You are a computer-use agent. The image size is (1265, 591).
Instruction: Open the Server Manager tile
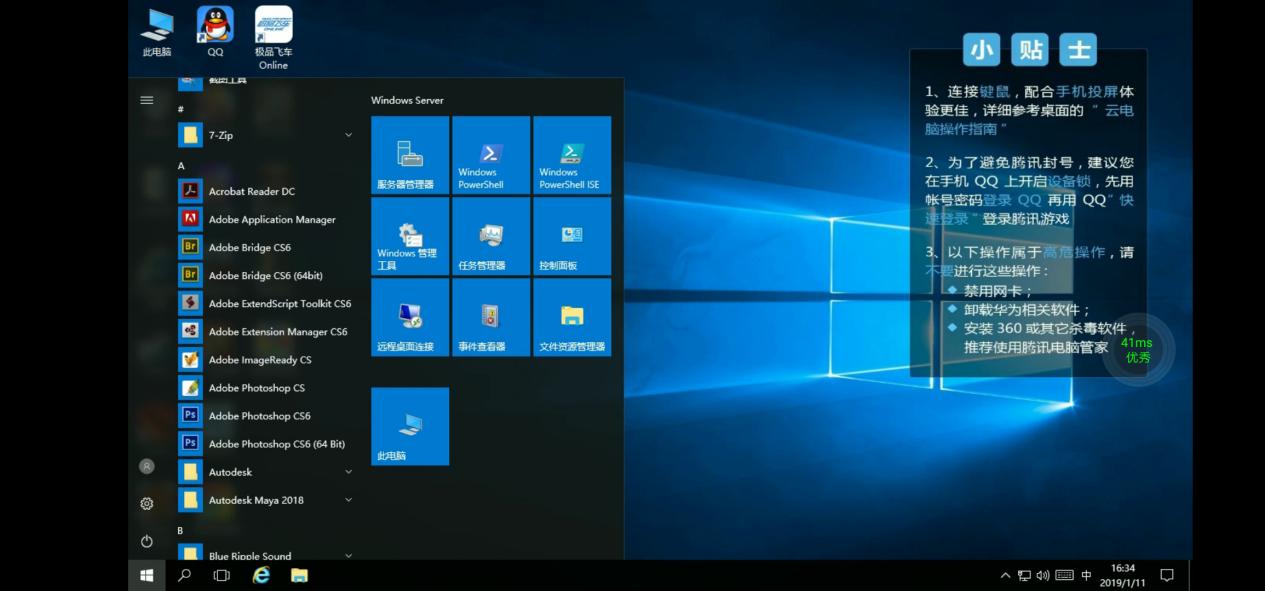coord(410,155)
